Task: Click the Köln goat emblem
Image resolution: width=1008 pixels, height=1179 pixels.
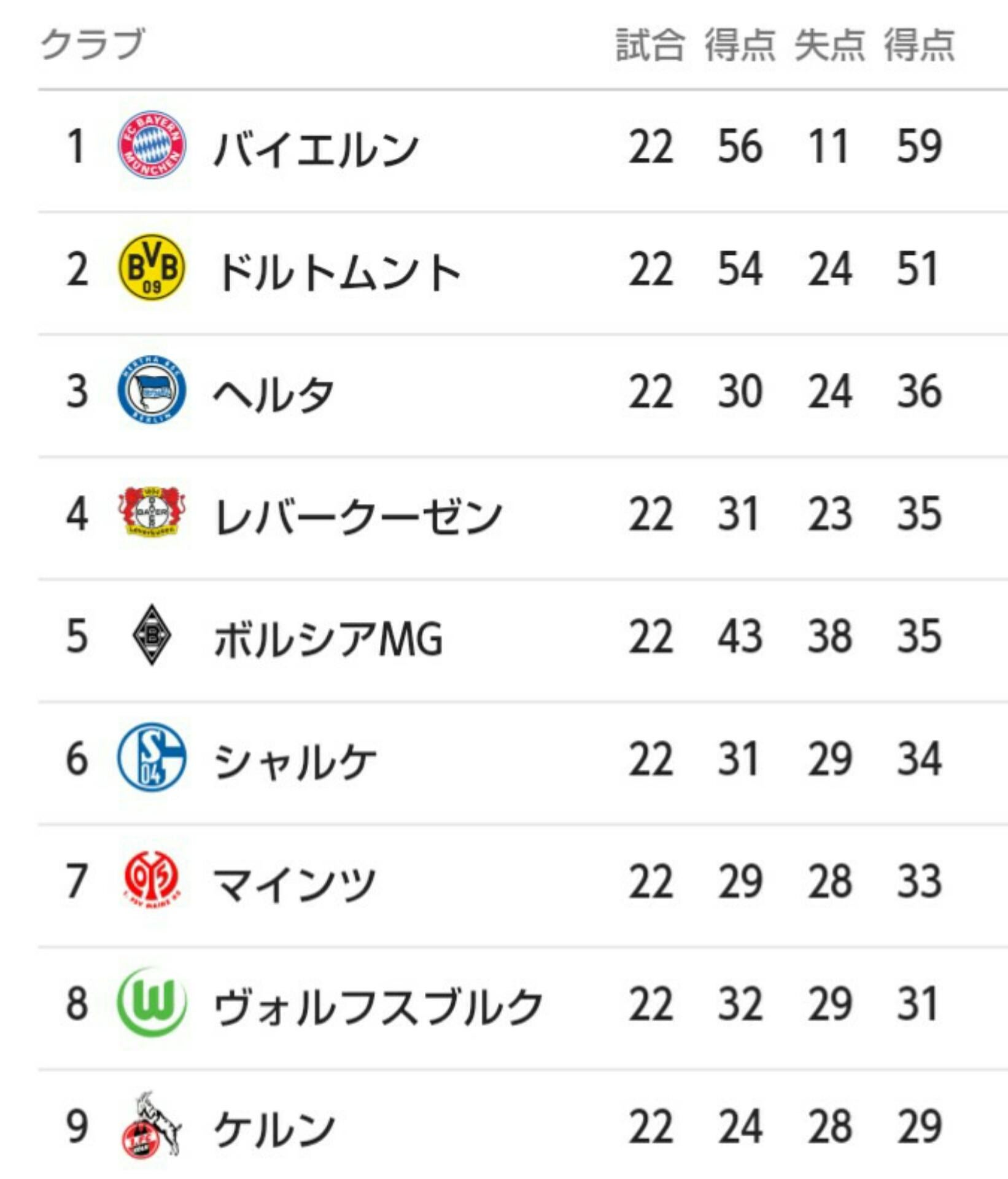Action: pyautogui.click(x=152, y=1125)
